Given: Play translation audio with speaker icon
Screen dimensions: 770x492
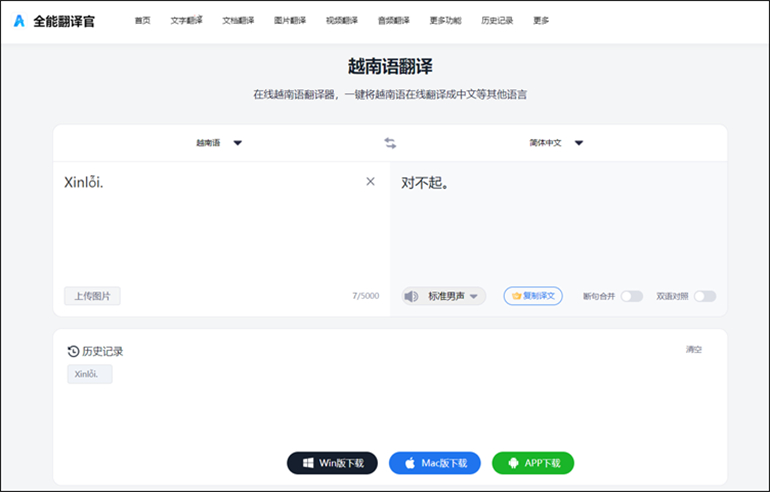Looking at the screenshot, I should pyautogui.click(x=411, y=296).
